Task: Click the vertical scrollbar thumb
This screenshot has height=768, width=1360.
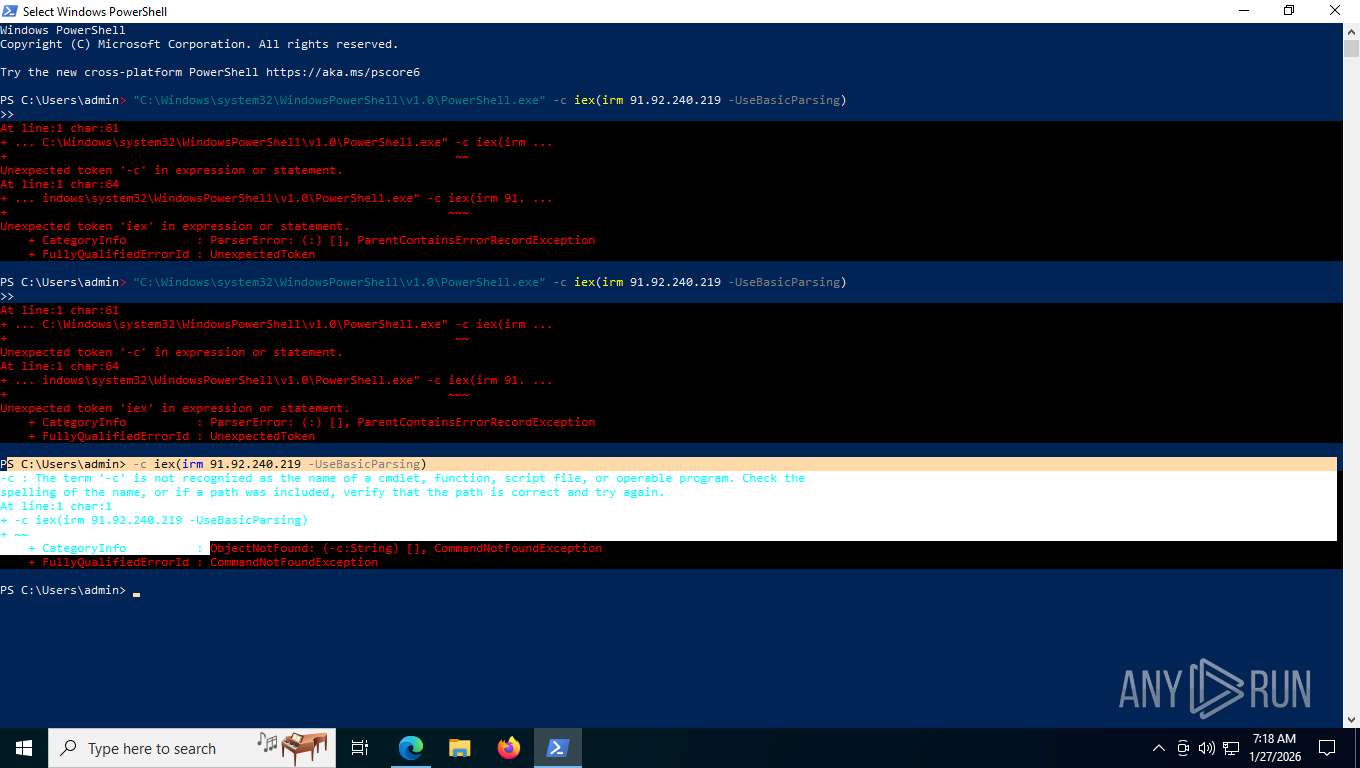Action: [1351, 49]
